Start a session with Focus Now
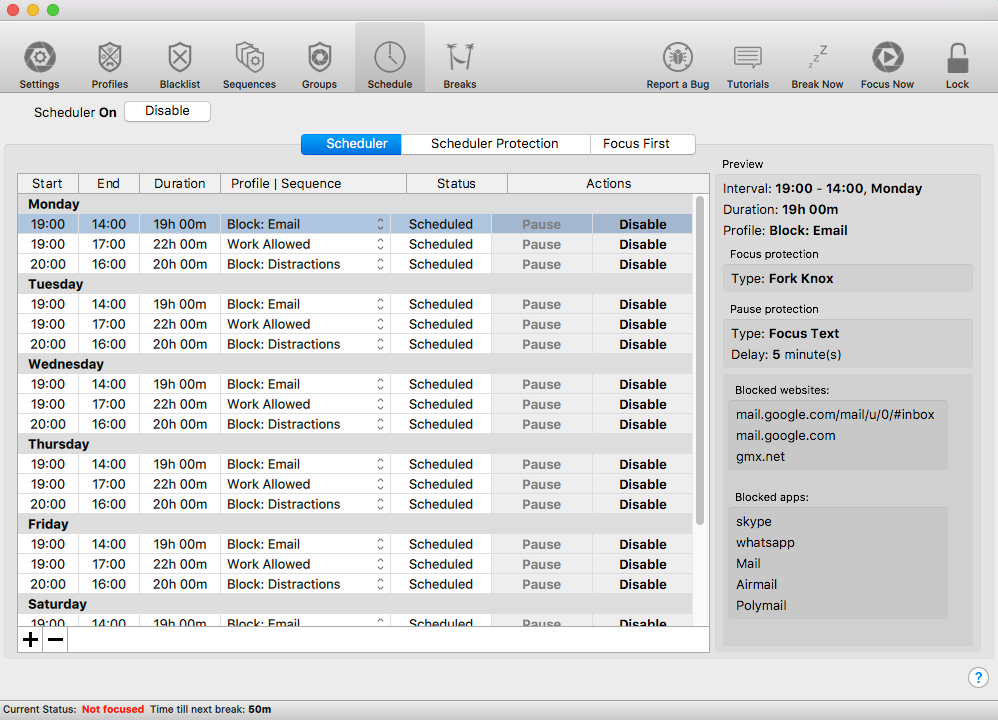998x720 pixels. pos(887,57)
